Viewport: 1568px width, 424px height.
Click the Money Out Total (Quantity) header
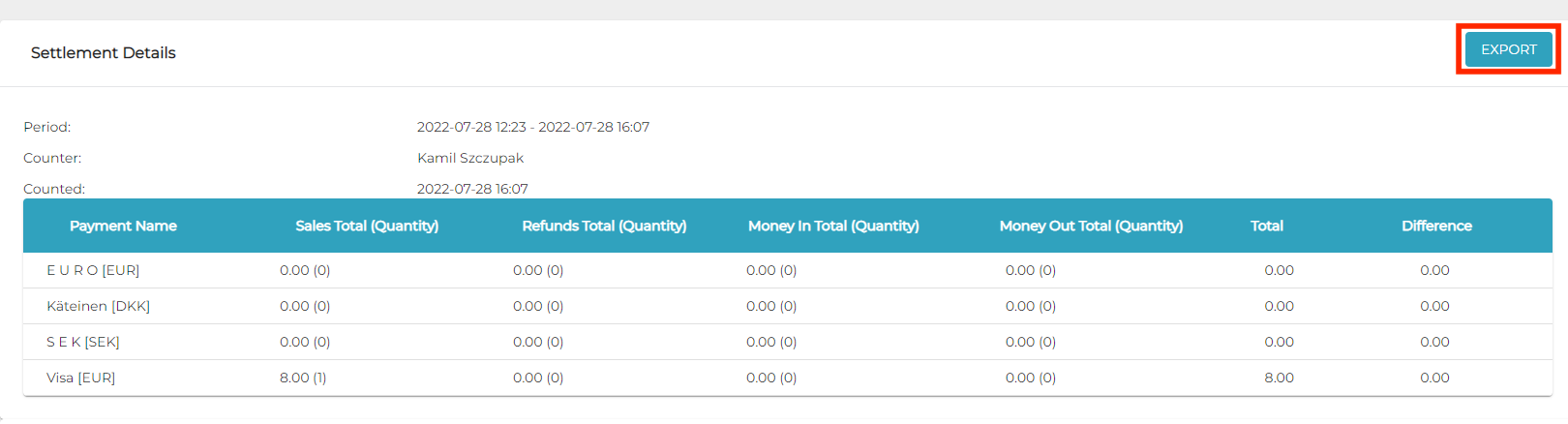pos(1091,226)
